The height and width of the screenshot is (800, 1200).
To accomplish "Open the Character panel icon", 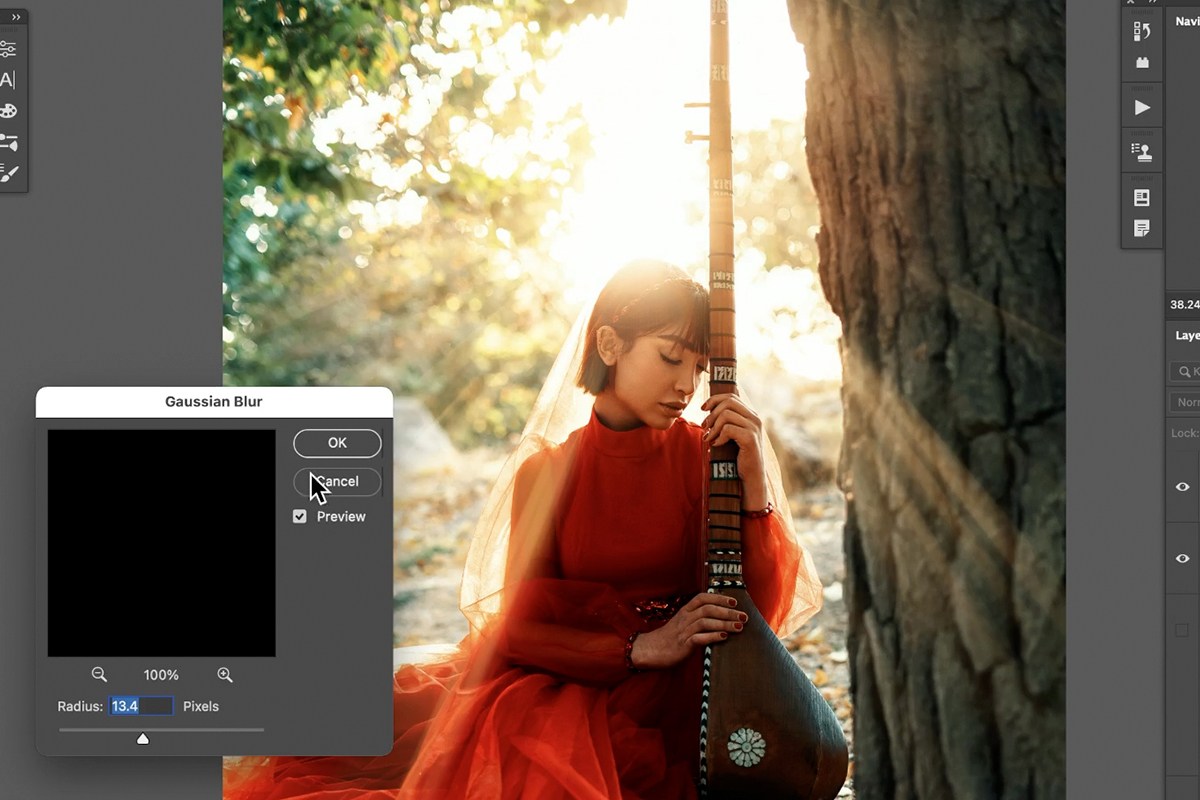I will tap(8, 80).
